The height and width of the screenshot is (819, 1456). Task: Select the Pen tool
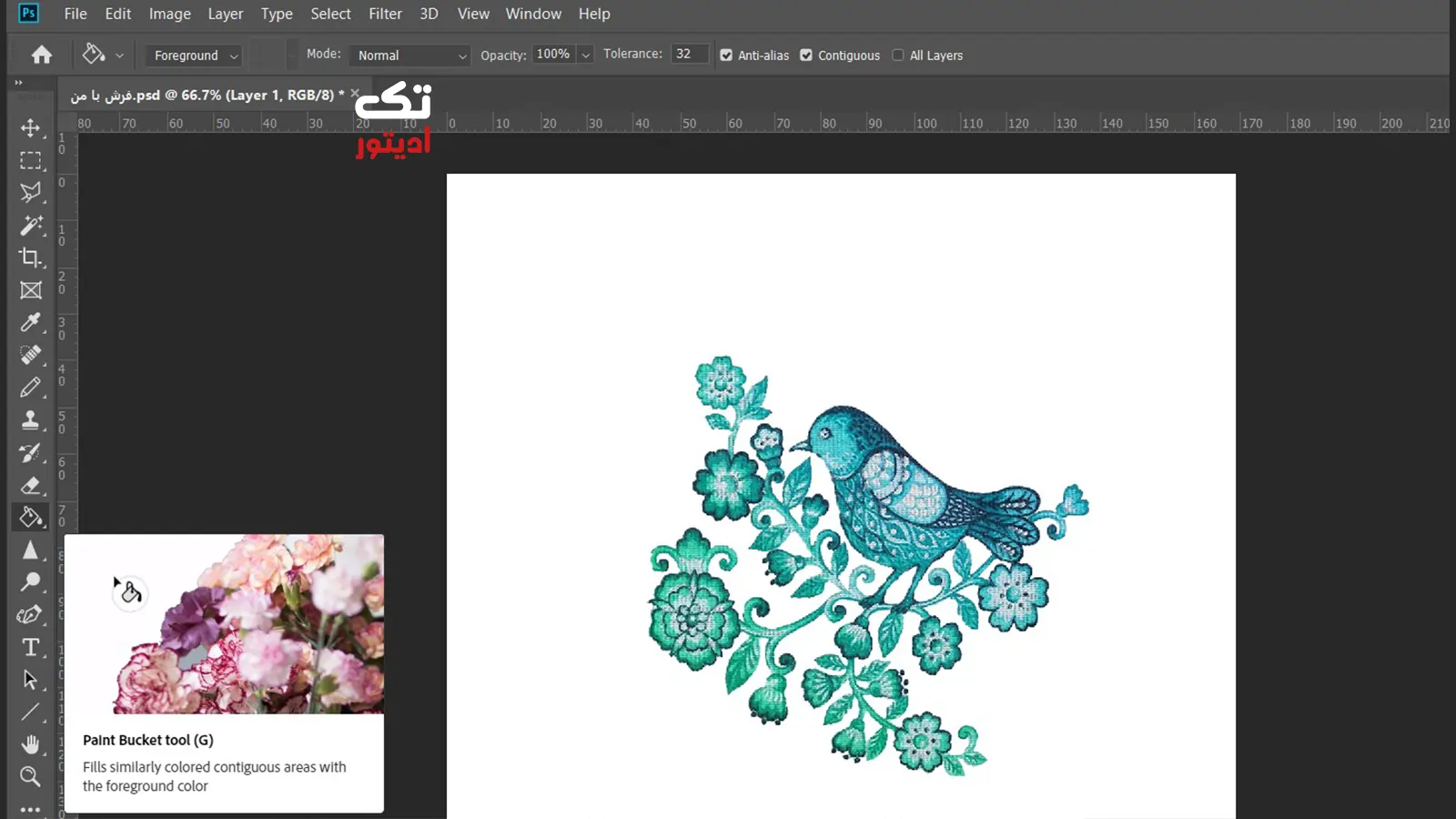(30, 615)
